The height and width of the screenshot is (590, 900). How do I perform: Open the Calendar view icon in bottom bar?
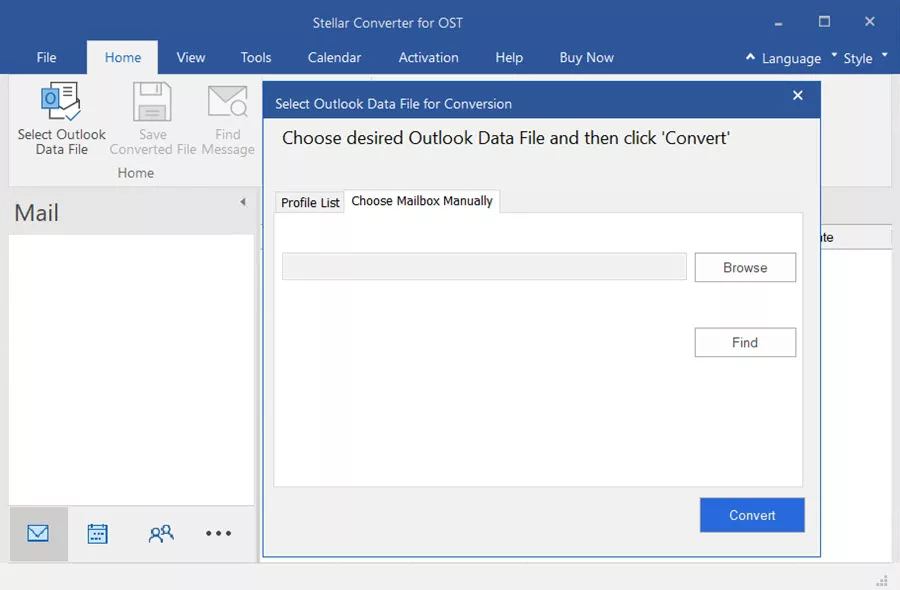[98, 534]
